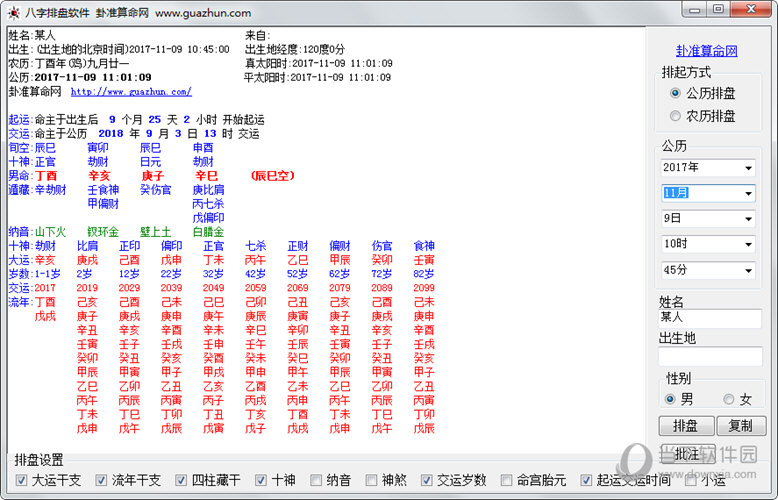Select 公历排盘 radio option

(675, 93)
